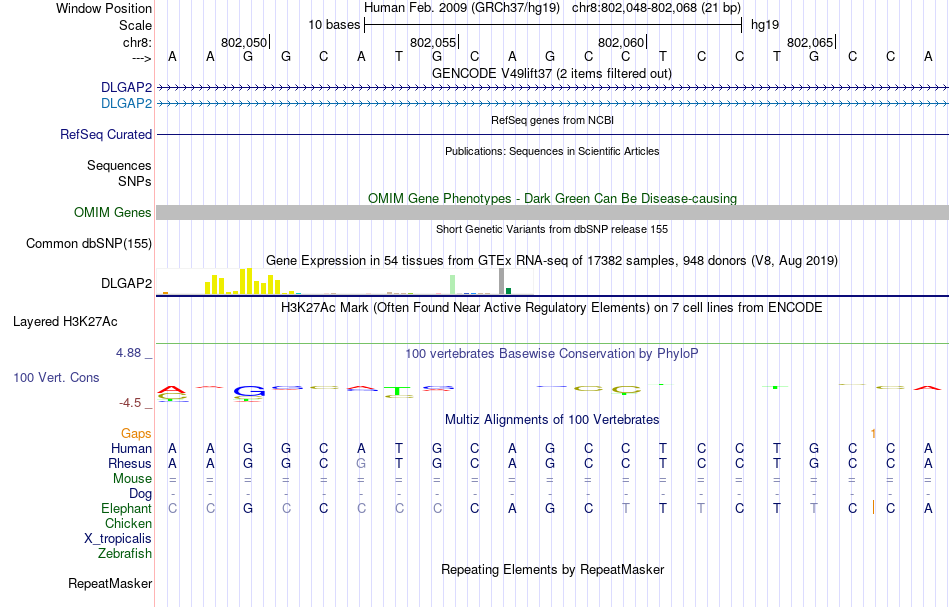
Task: Click the chr8: ruler label
Action: pos(137,42)
